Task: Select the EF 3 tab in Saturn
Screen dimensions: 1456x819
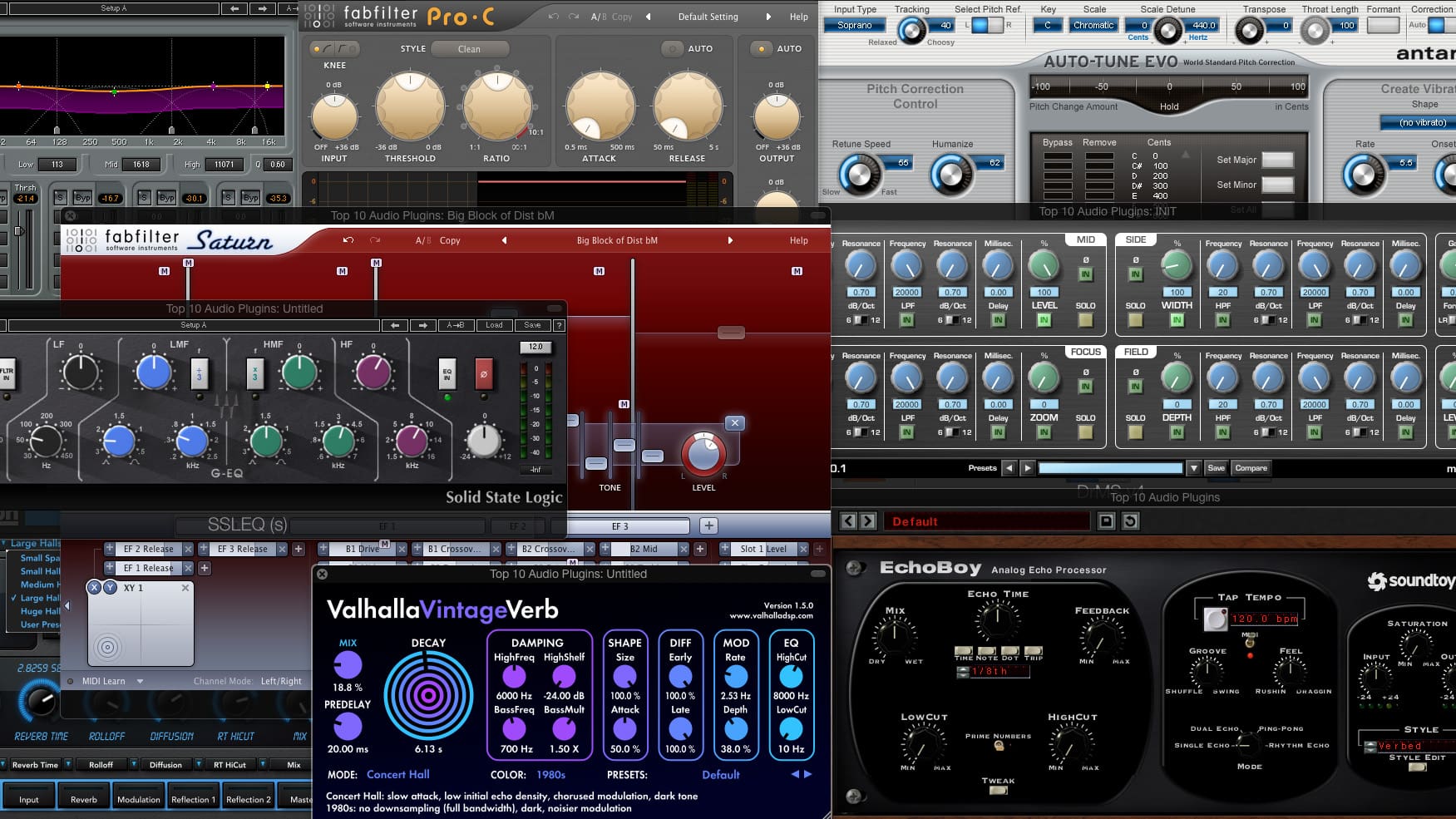Action: tap(619, 525)
